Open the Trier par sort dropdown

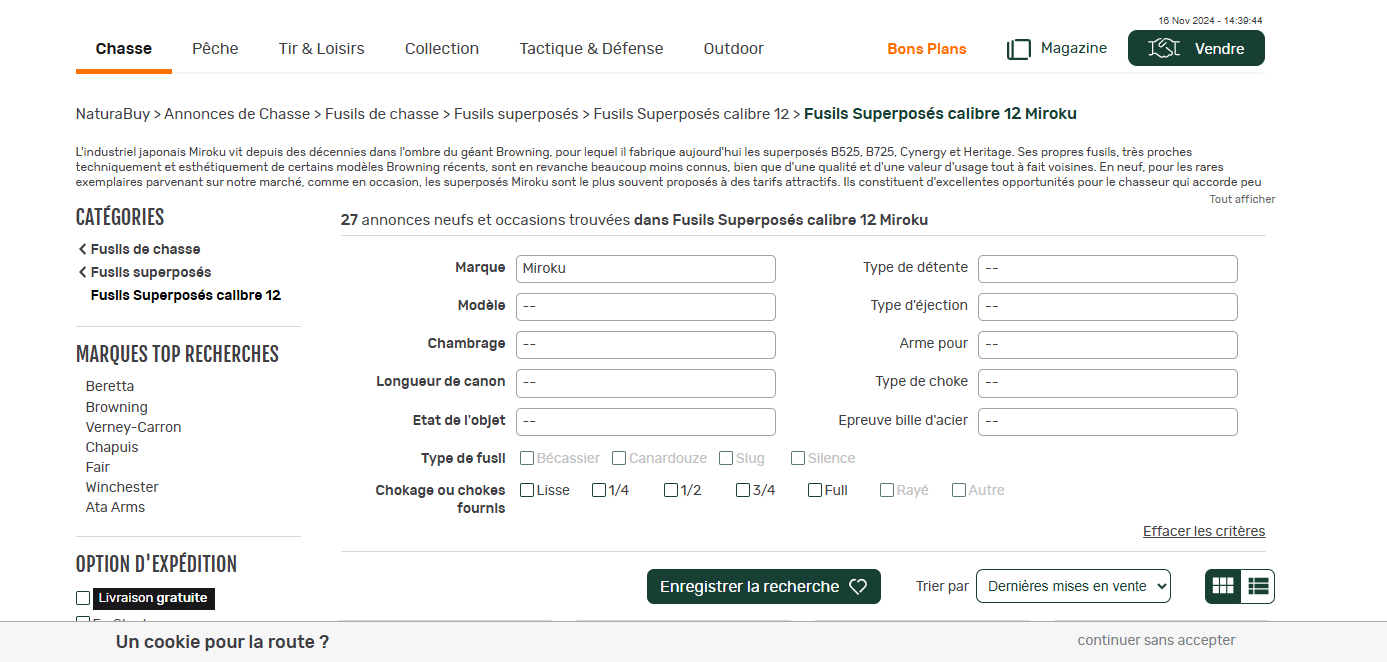click(1073, 586)
